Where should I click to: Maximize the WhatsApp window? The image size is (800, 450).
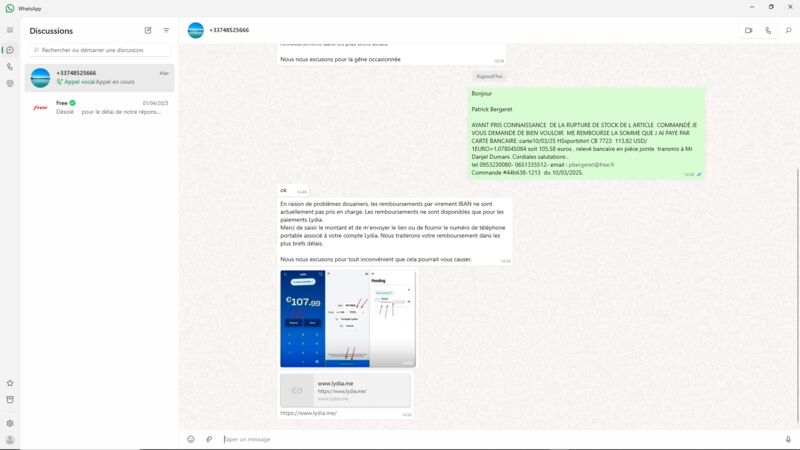[771, 7]
